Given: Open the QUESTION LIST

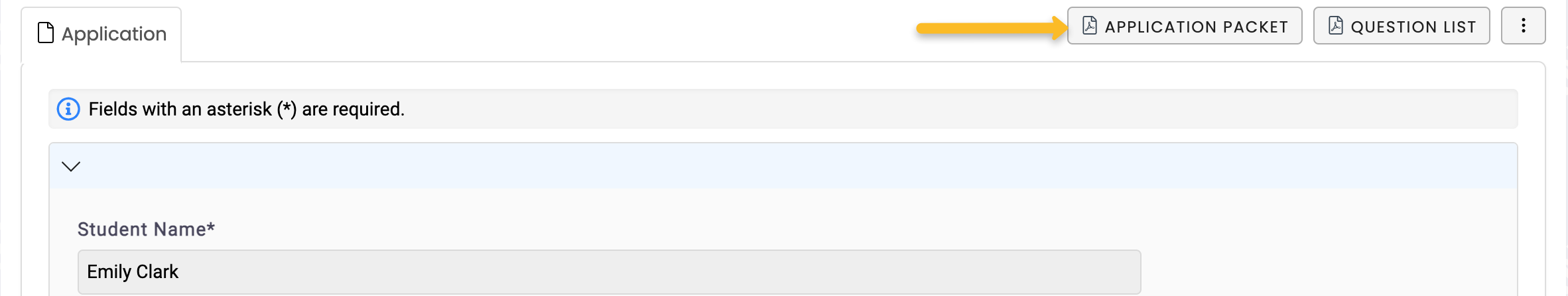Looking at the screenshot, I should point(1402,26).
